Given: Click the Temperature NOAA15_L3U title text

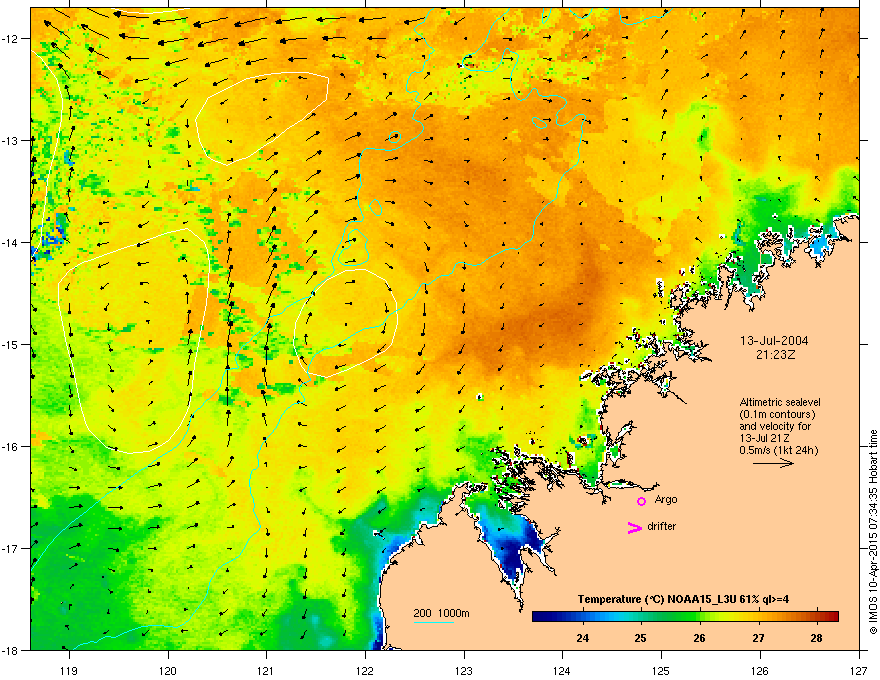Looking at the screenshot, I should tap(683, 599).
